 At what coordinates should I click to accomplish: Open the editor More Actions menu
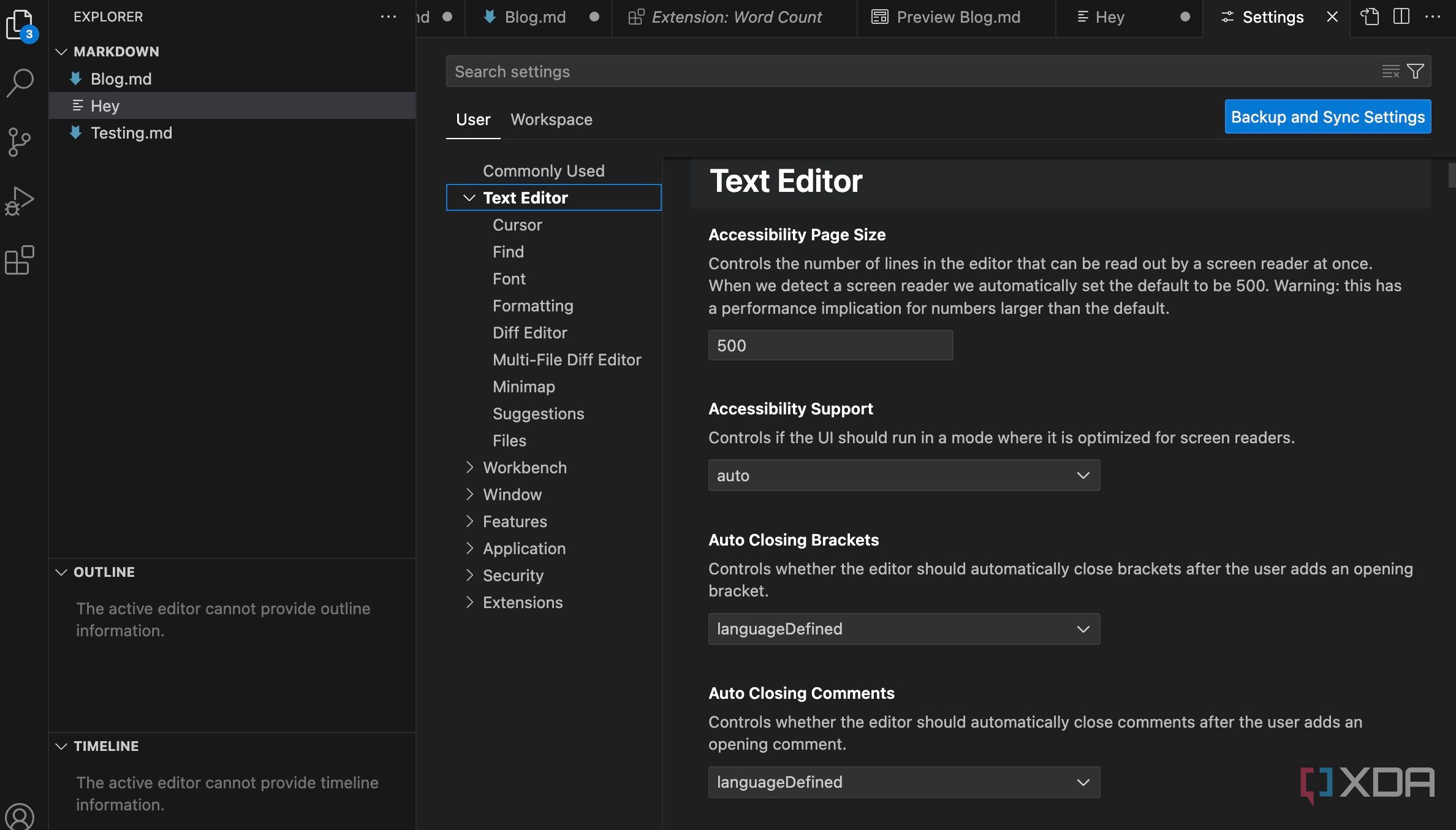(1435, 17)
